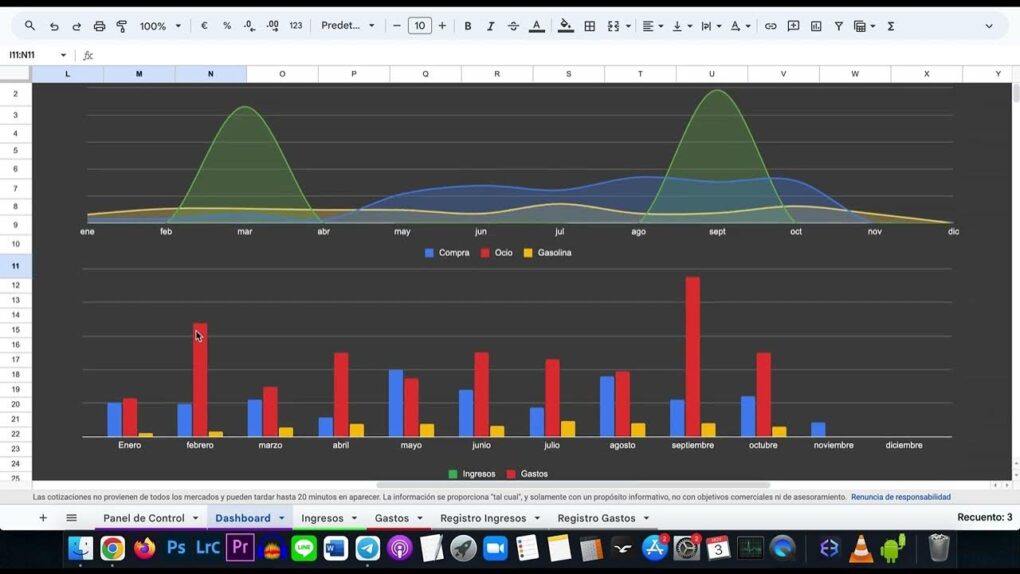Click the septiembre red bar
The image size is (1020, 574).
point(693,357)
